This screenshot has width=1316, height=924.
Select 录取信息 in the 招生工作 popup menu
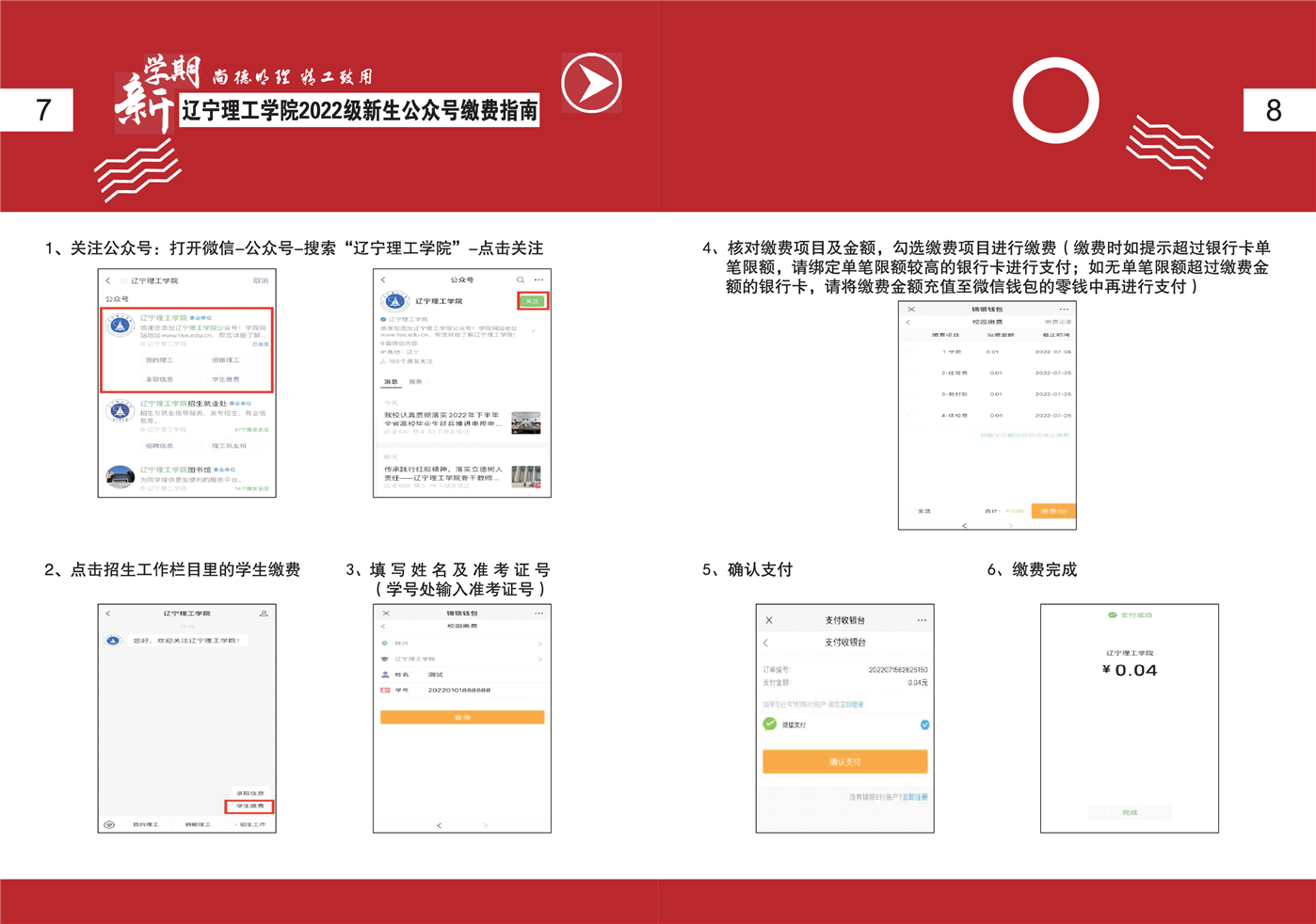tap(249, 793)
